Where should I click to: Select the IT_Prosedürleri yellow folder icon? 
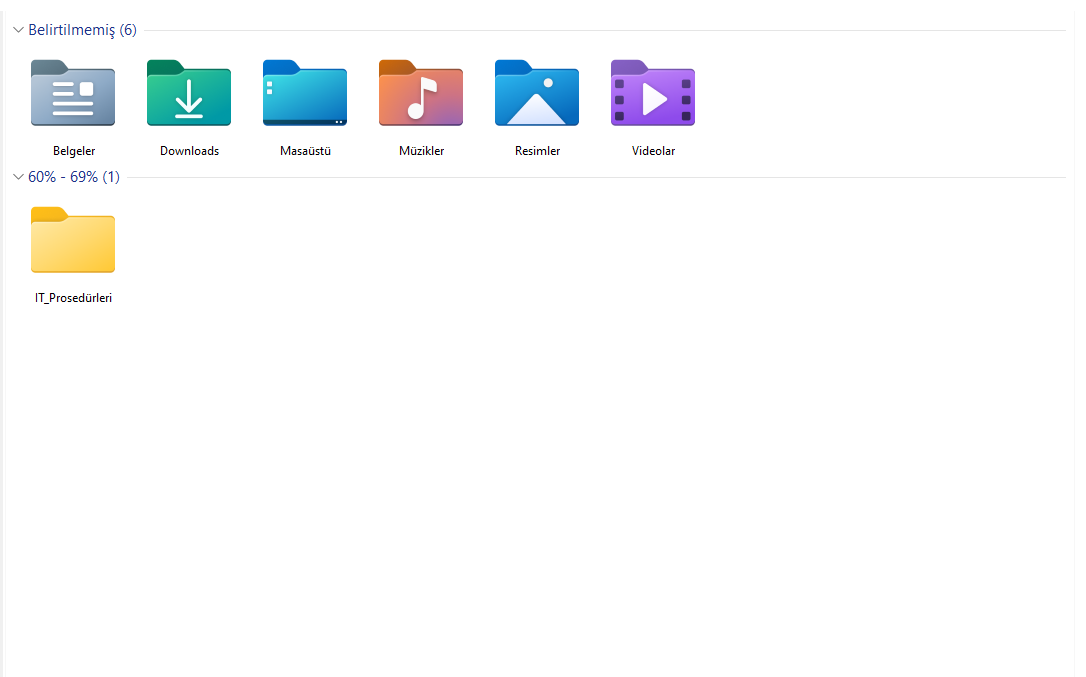coord(73,240)
